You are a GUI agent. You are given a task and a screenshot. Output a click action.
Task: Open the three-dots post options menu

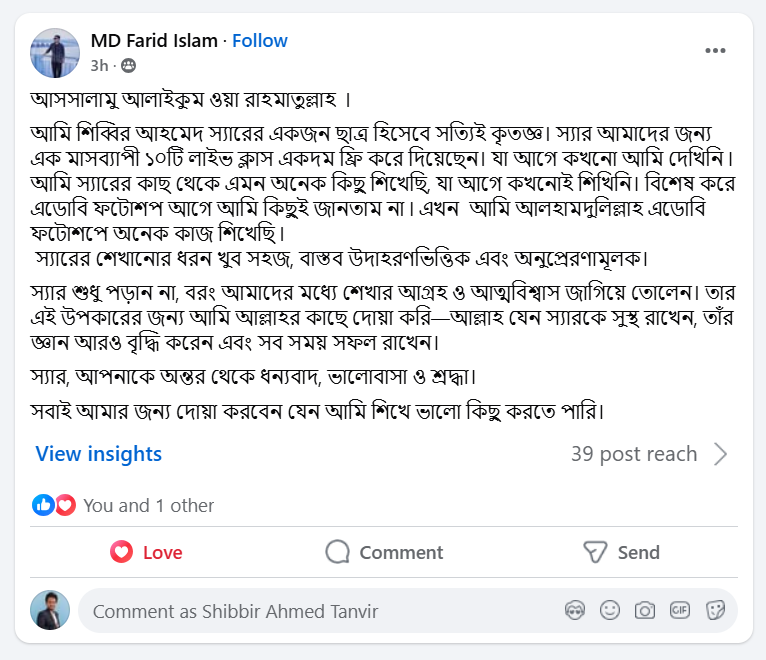click(715, 51)
